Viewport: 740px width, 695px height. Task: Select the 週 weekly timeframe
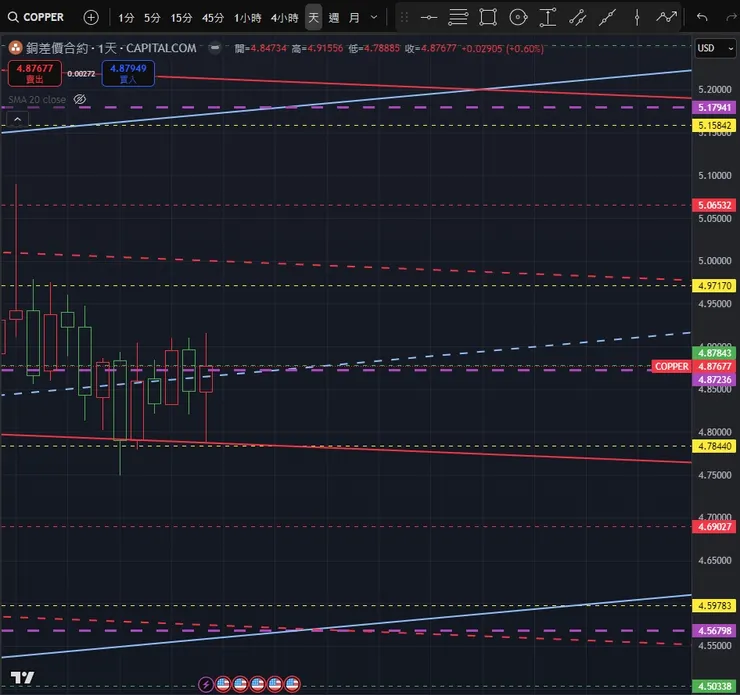point(334,18)
